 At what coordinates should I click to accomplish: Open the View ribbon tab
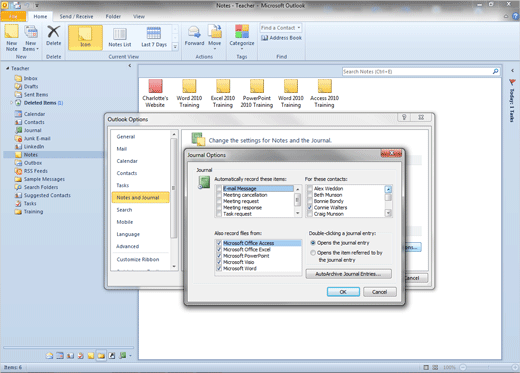139,16
